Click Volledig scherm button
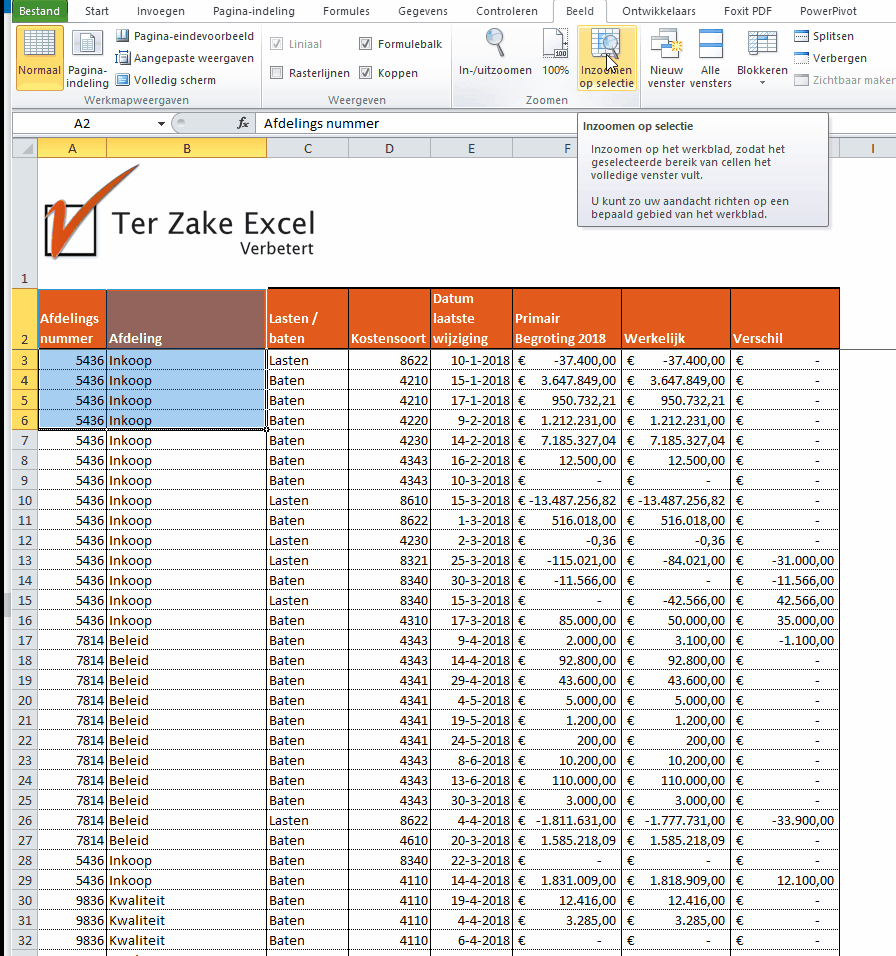The image size is (896, 956). tap(165, 80)
